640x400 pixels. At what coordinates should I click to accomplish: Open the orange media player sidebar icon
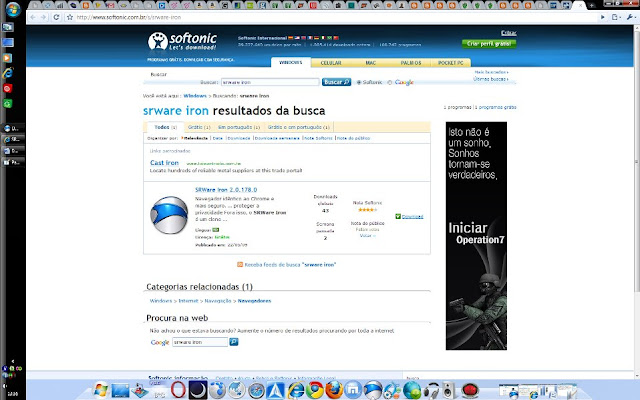pyautogui.click(x=8, y=58)
